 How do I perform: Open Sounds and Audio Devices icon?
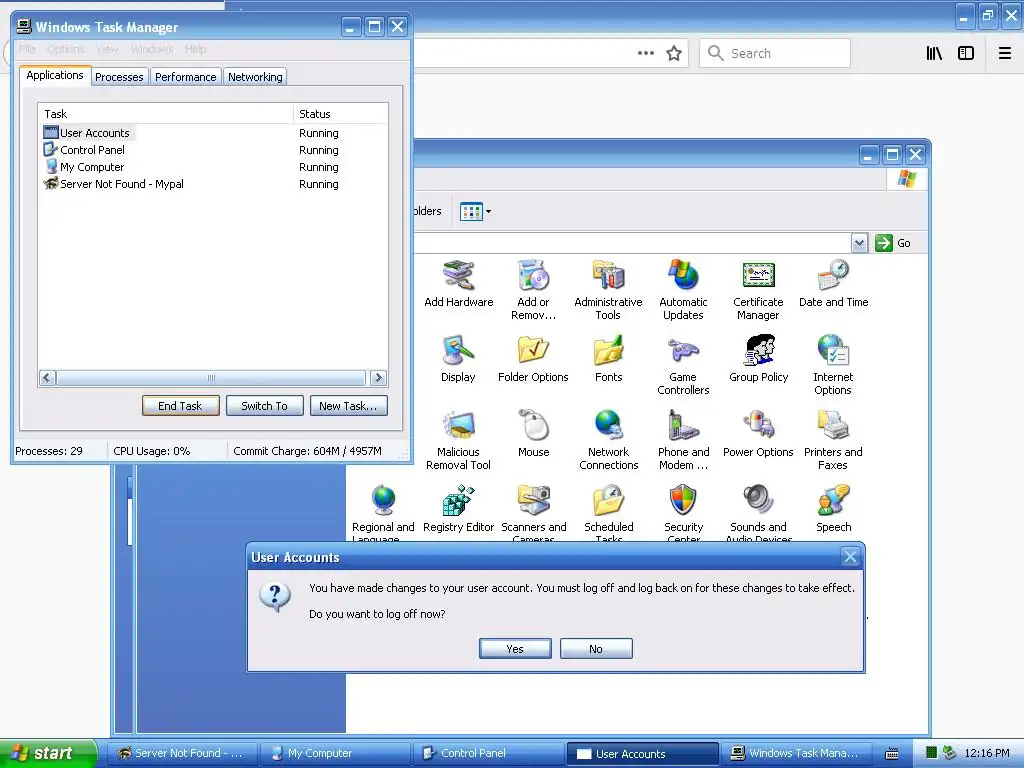(x=758, y=513)
